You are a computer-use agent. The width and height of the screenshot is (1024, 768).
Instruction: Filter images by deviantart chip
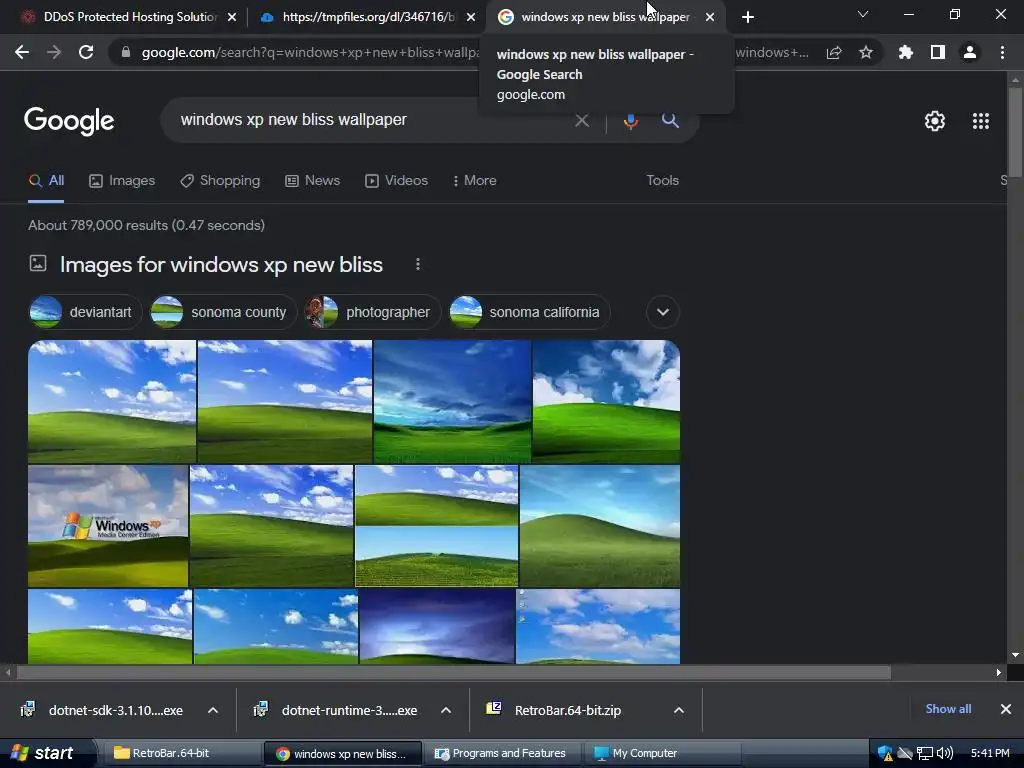click(85, 312)
